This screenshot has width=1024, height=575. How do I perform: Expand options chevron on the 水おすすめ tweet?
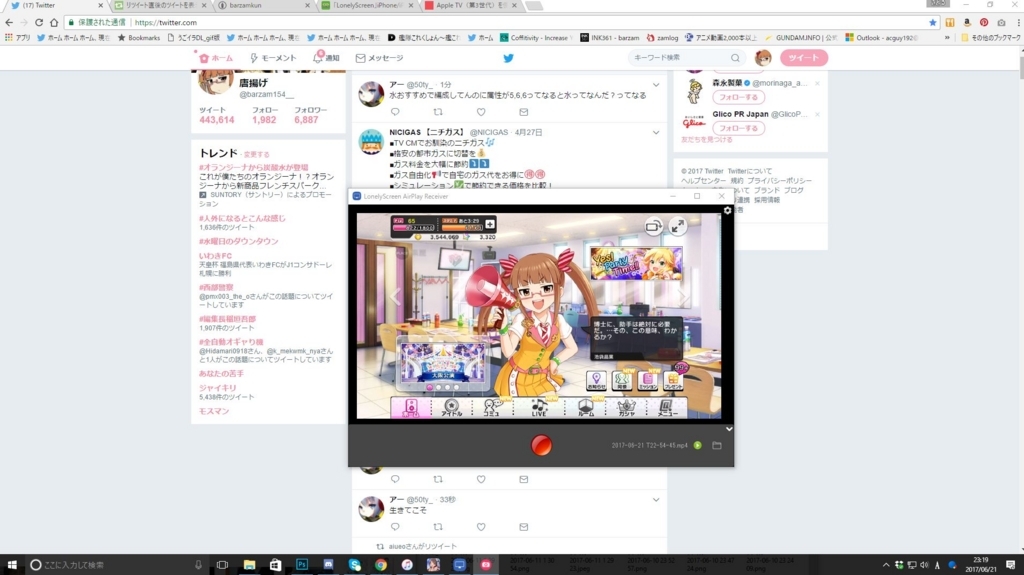(x=656, y=85)
